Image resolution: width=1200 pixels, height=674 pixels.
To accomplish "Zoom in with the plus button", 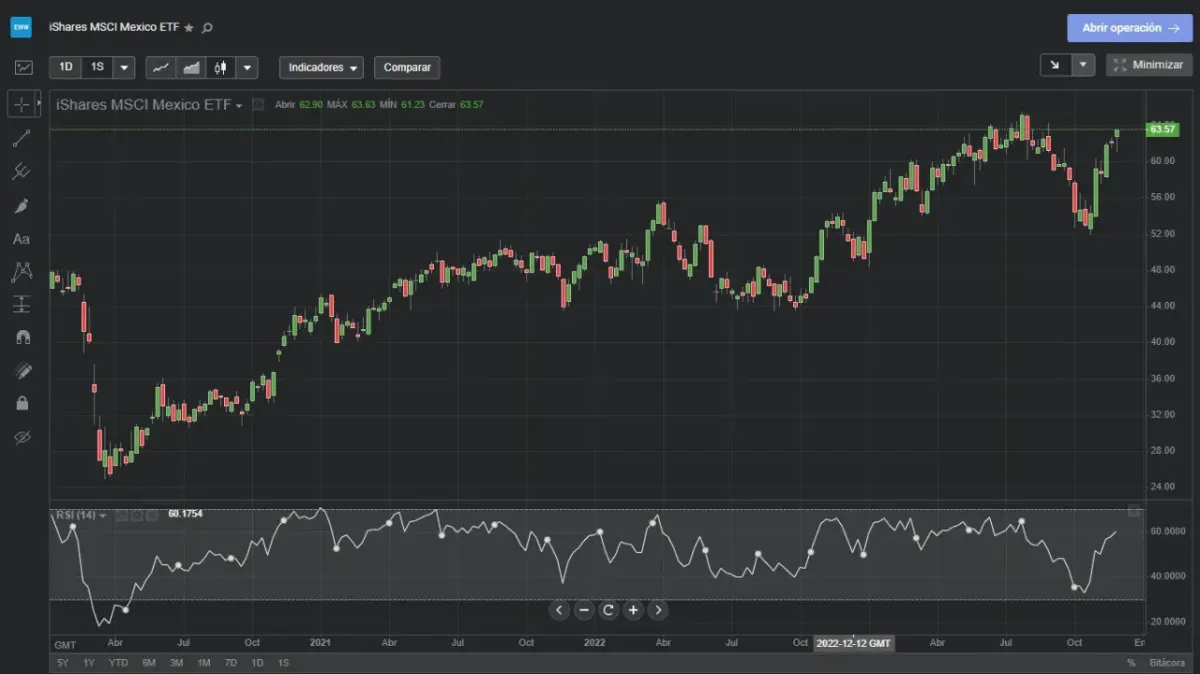I will pyautogui.click(x=633, y=610).
